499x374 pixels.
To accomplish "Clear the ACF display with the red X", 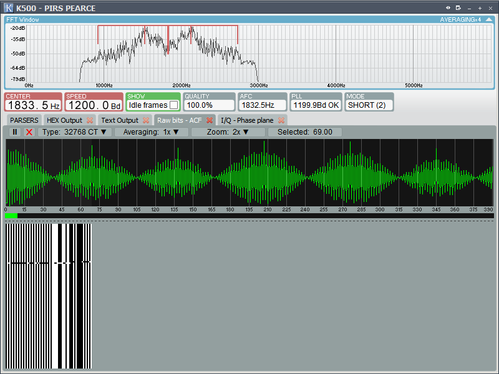I will pos(29,132).
